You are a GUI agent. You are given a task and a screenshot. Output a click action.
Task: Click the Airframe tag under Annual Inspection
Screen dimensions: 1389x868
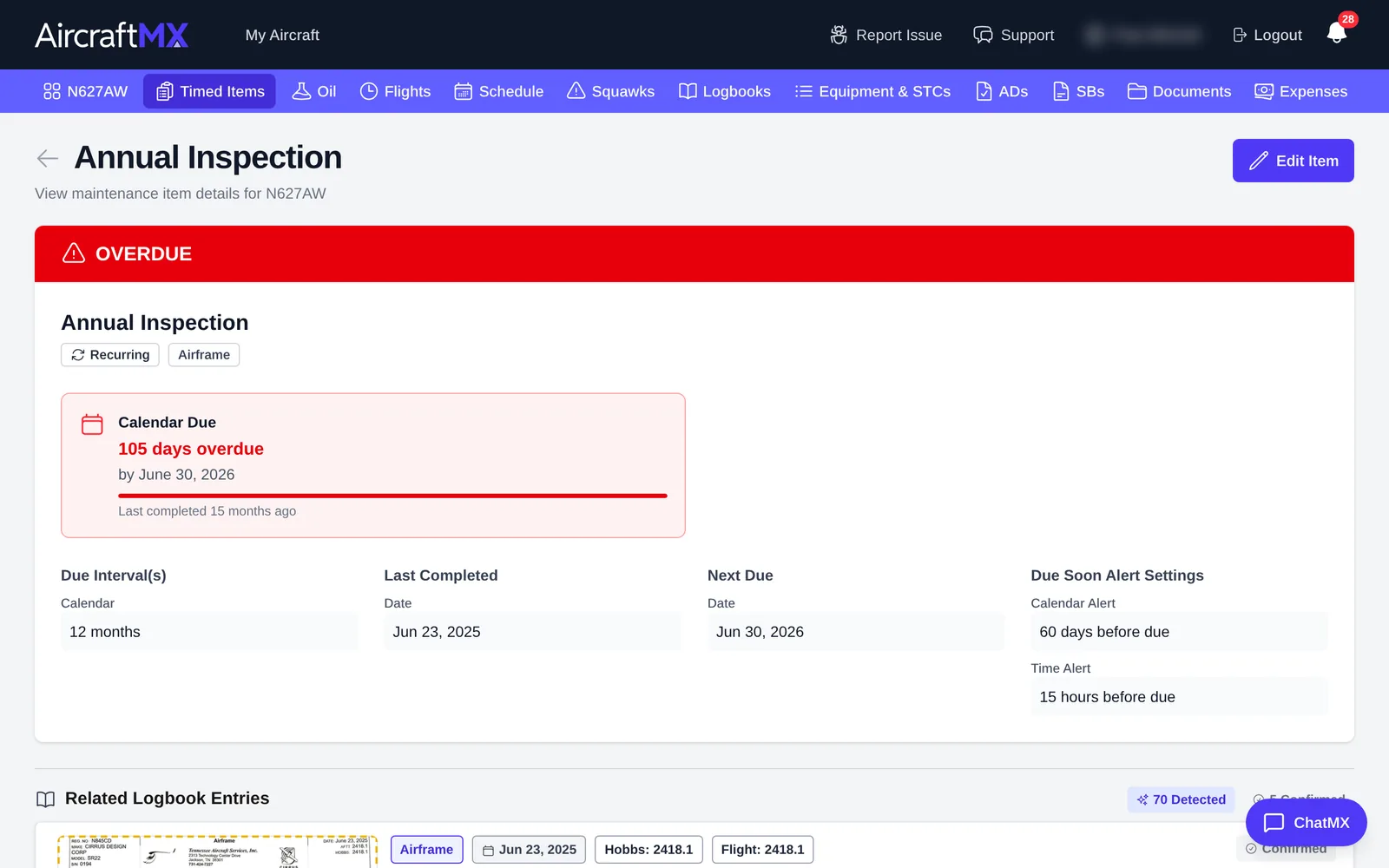[204, 355]
